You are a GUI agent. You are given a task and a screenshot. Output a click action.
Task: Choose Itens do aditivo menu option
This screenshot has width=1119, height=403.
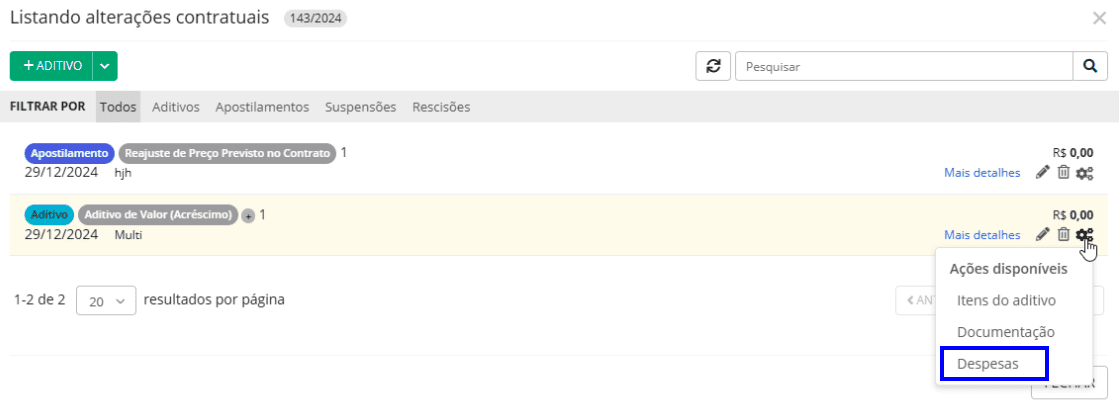point(1006,300)
